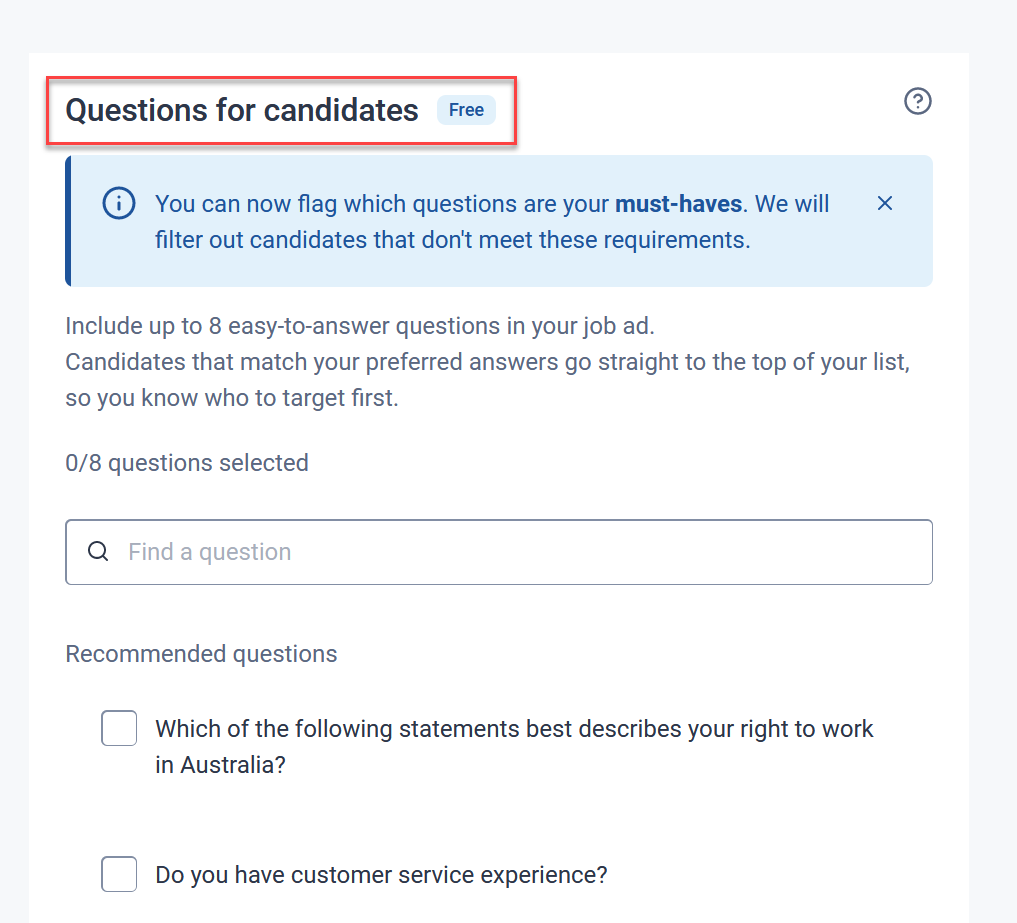Select the right to work question label text

pyautogui.click(x=514, y=729)
